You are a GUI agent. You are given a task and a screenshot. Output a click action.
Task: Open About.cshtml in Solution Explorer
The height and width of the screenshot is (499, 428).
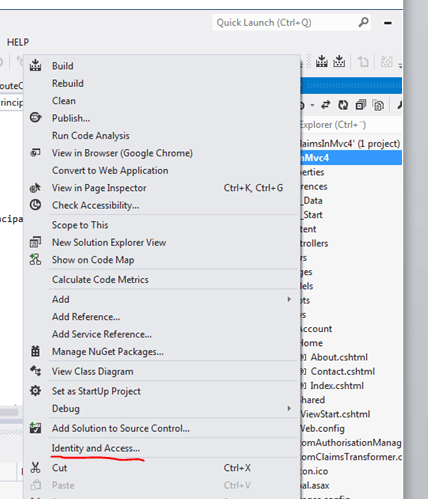point(339,357)
